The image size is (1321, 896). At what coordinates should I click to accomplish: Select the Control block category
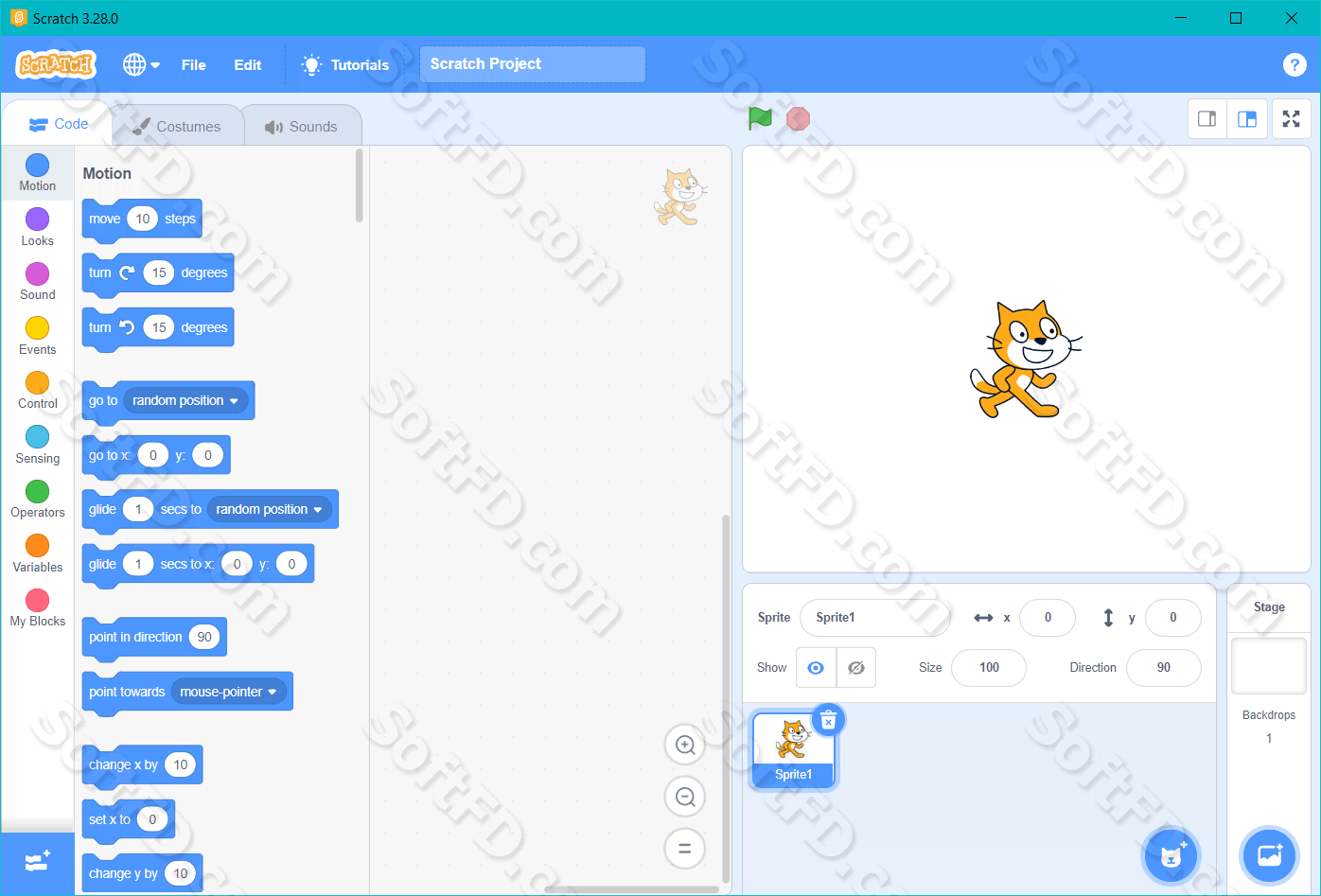(x=38, y=391)
